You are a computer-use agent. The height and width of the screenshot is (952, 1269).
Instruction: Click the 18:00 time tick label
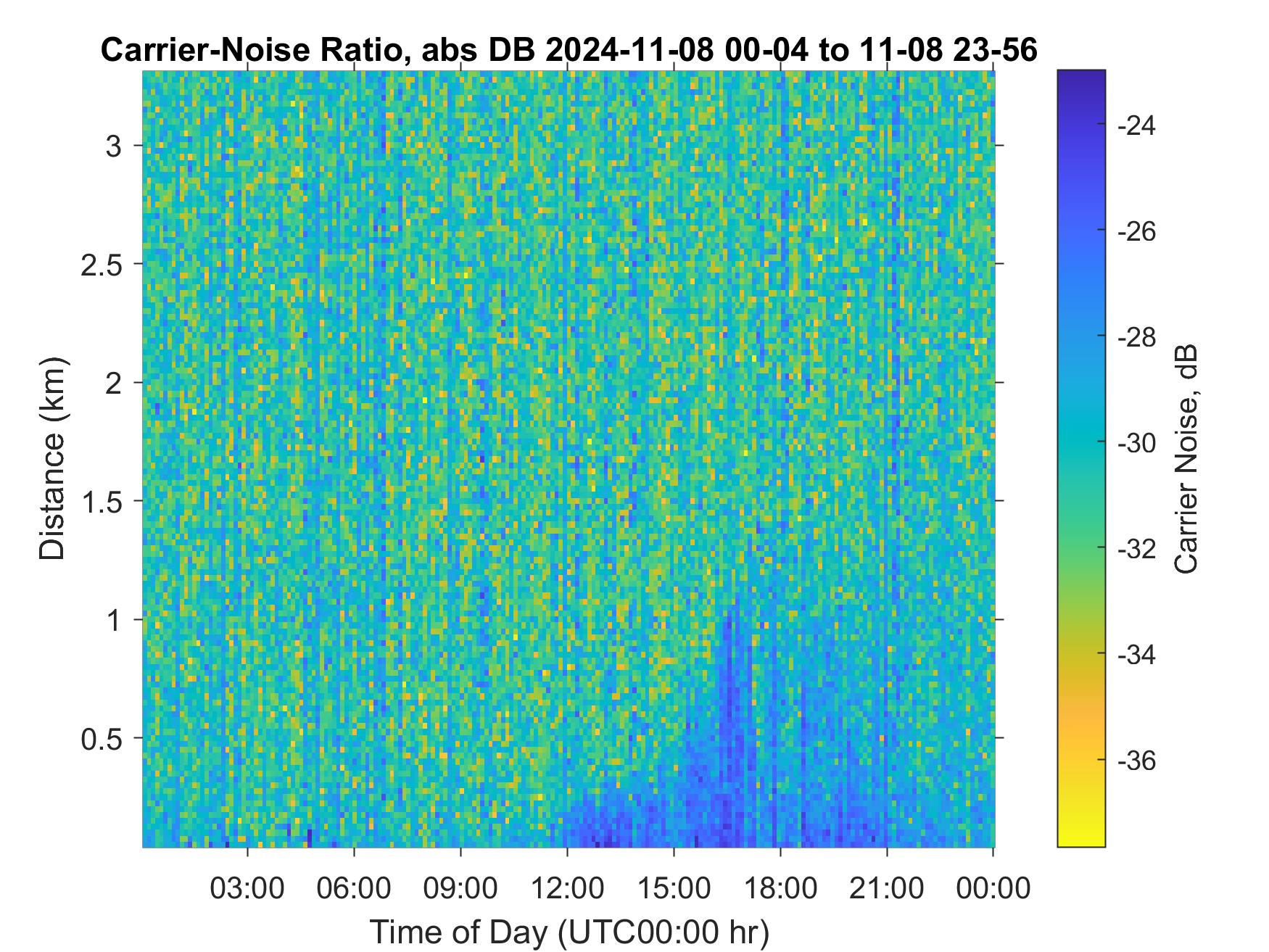click(x=780, y=888)
